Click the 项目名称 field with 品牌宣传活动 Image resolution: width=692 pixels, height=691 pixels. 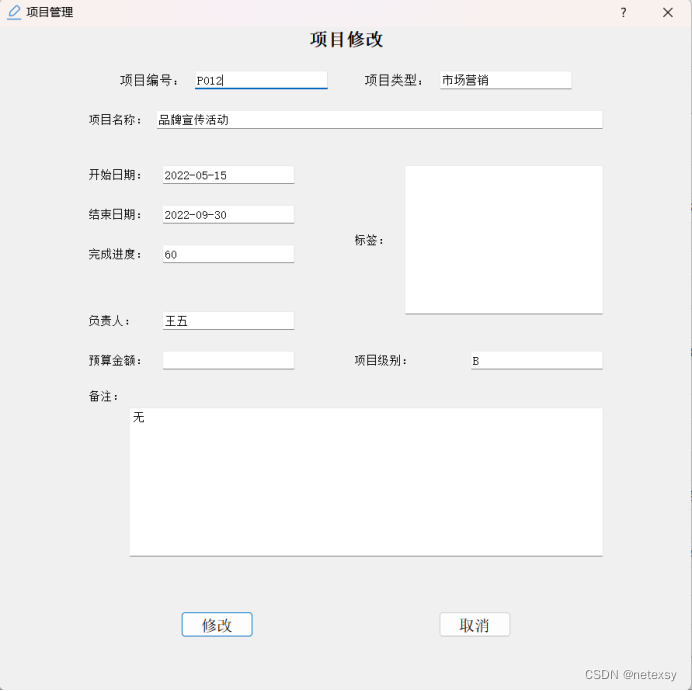(380, 120)
